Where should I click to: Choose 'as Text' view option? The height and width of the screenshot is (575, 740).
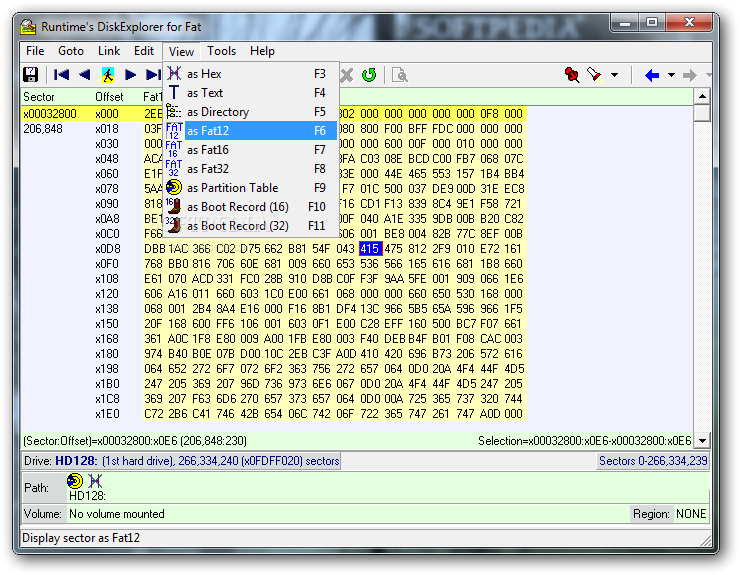(x=251, y=93)
